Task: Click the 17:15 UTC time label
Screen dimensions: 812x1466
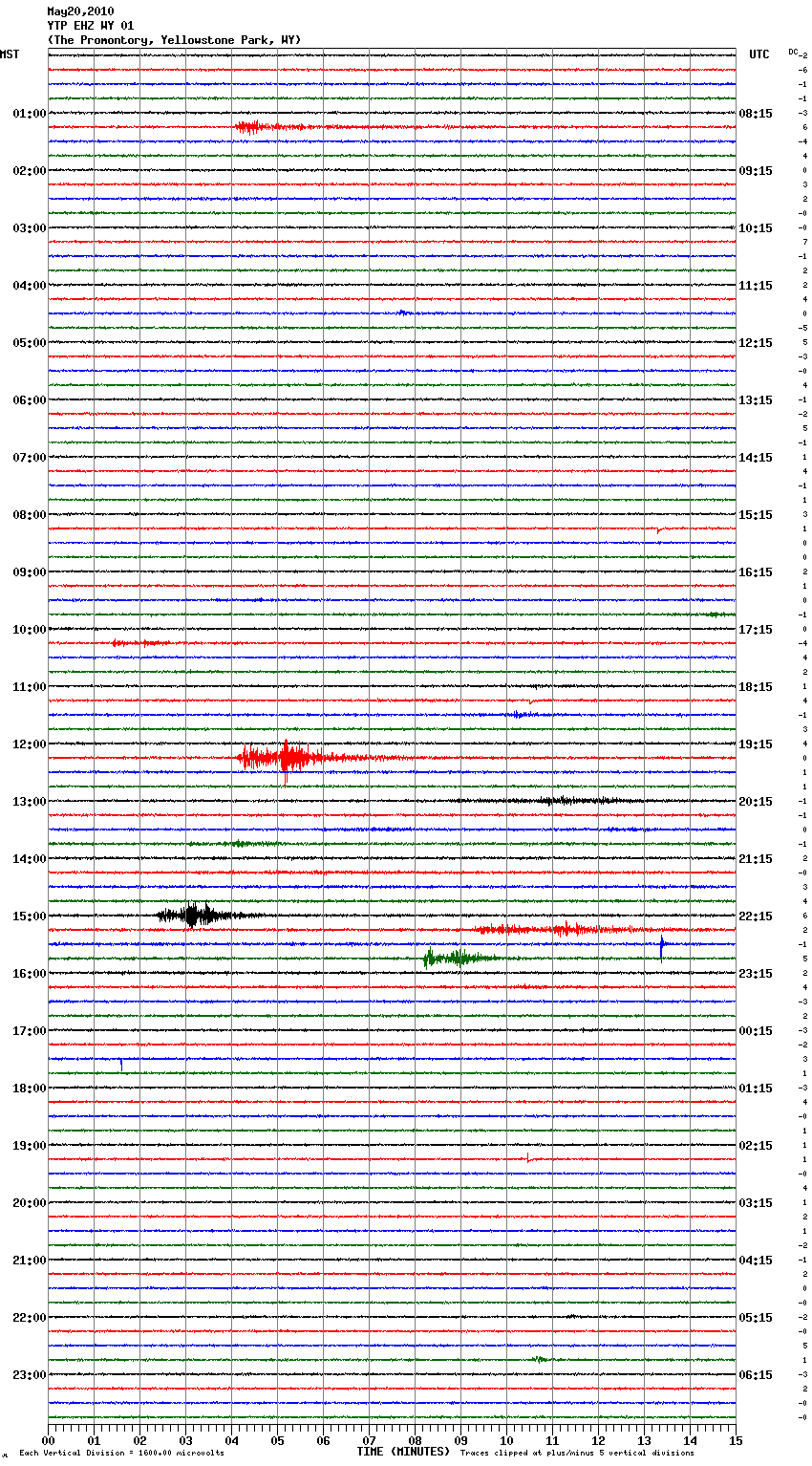Action: 756,630
